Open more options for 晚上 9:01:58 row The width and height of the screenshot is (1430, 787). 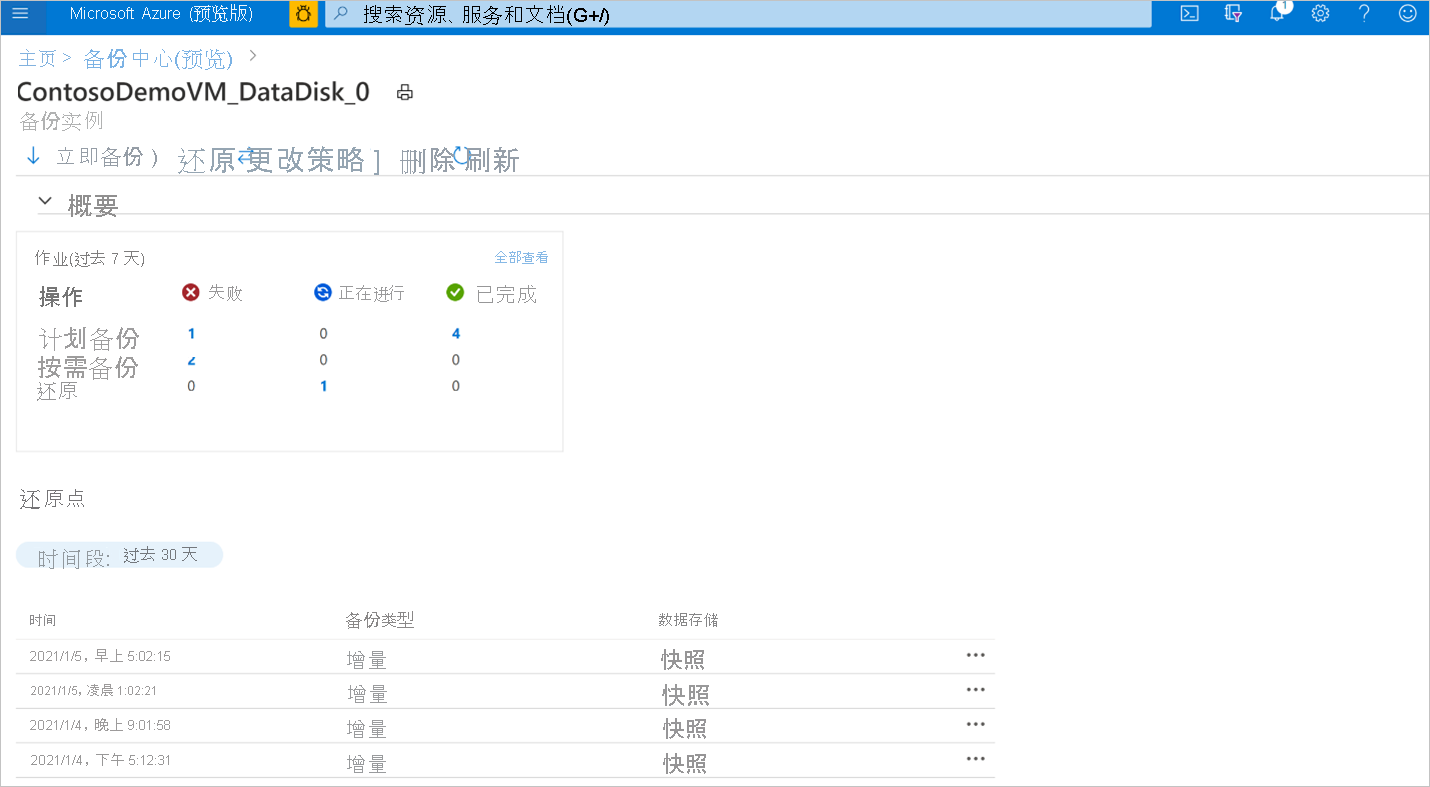976,724
